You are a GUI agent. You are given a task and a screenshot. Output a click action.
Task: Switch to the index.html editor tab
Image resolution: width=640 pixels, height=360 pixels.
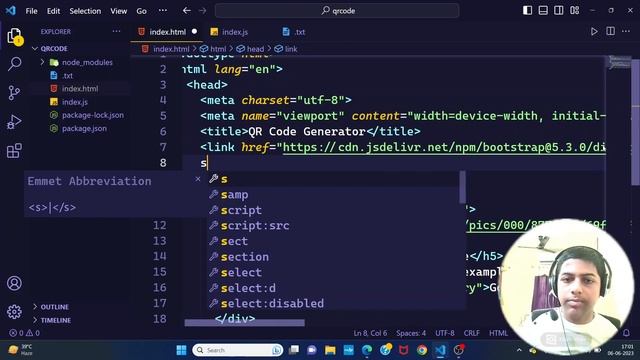[167, 32]
